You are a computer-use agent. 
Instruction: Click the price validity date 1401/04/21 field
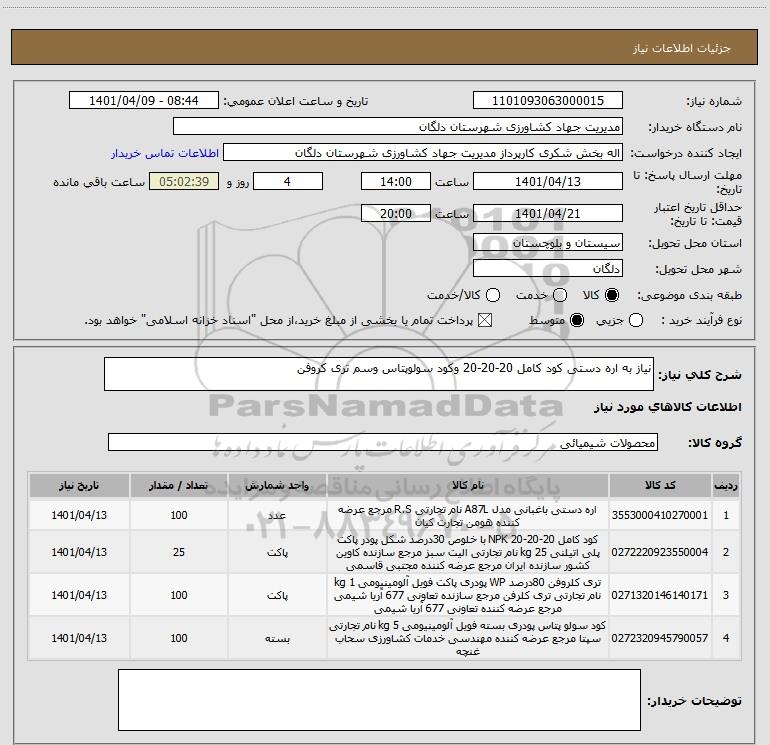(548, 213)
